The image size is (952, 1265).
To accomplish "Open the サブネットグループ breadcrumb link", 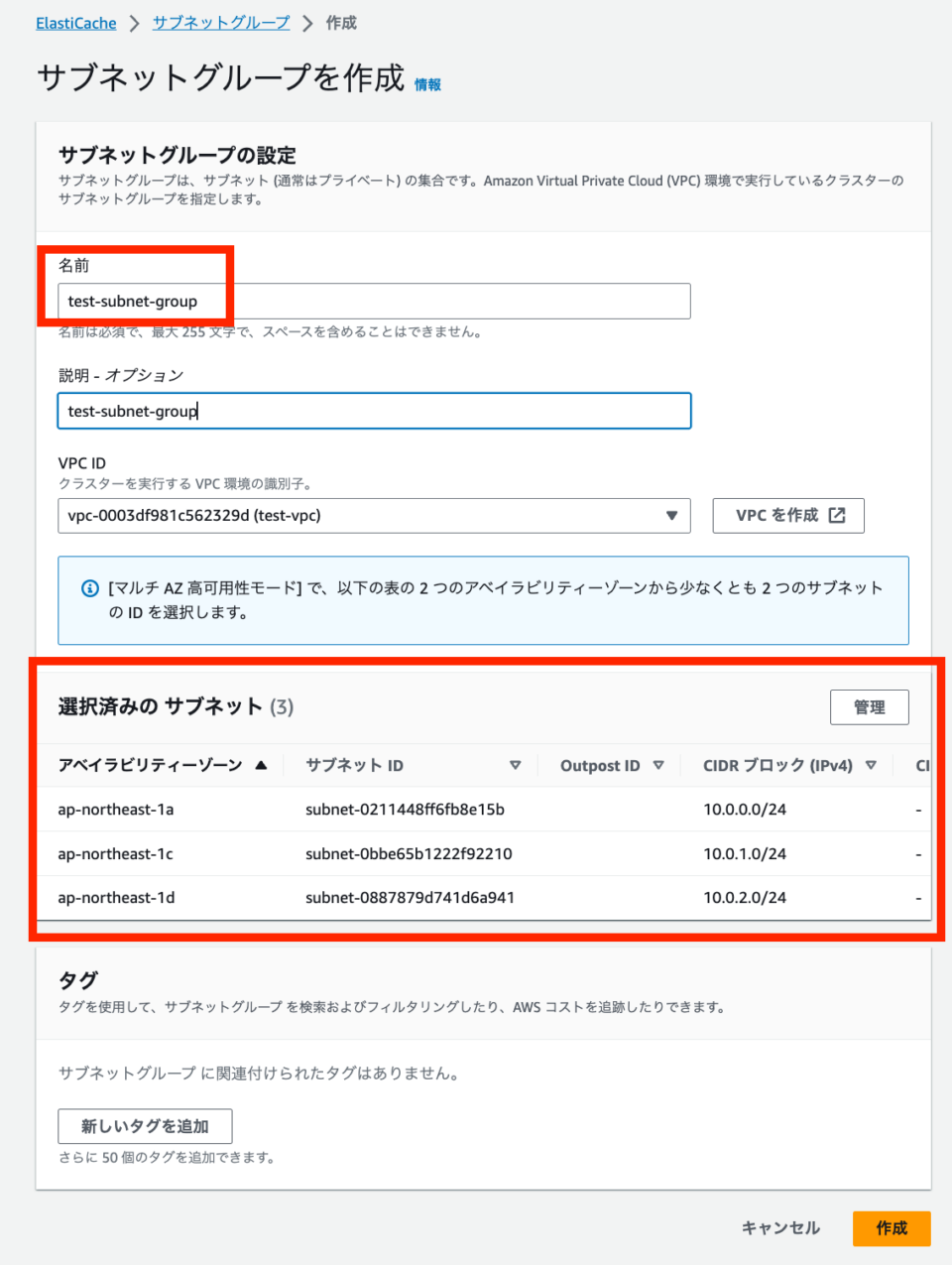I will coord(220,22).
